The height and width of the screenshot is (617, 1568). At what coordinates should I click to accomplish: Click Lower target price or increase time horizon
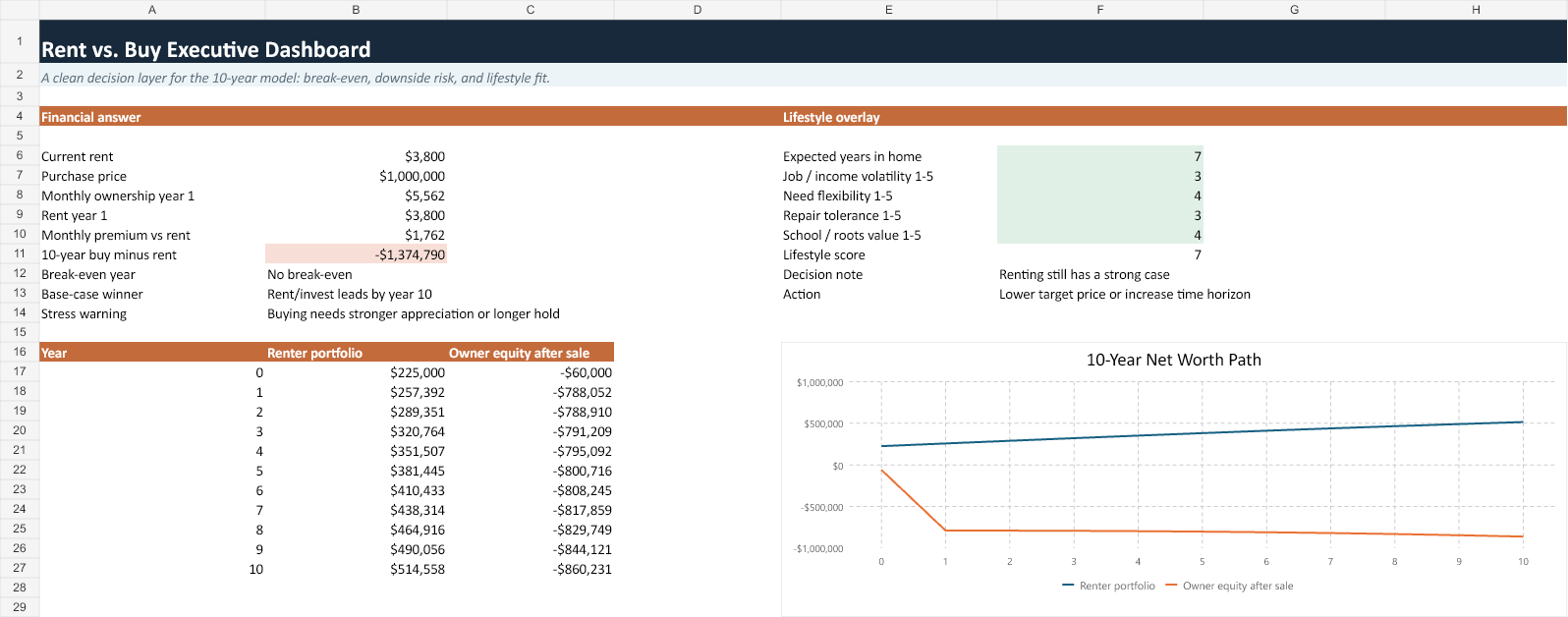(1125, 294)
